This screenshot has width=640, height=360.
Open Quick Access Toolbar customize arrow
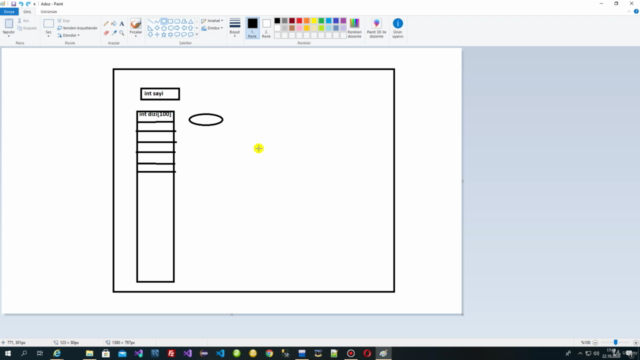pos(34,4)
